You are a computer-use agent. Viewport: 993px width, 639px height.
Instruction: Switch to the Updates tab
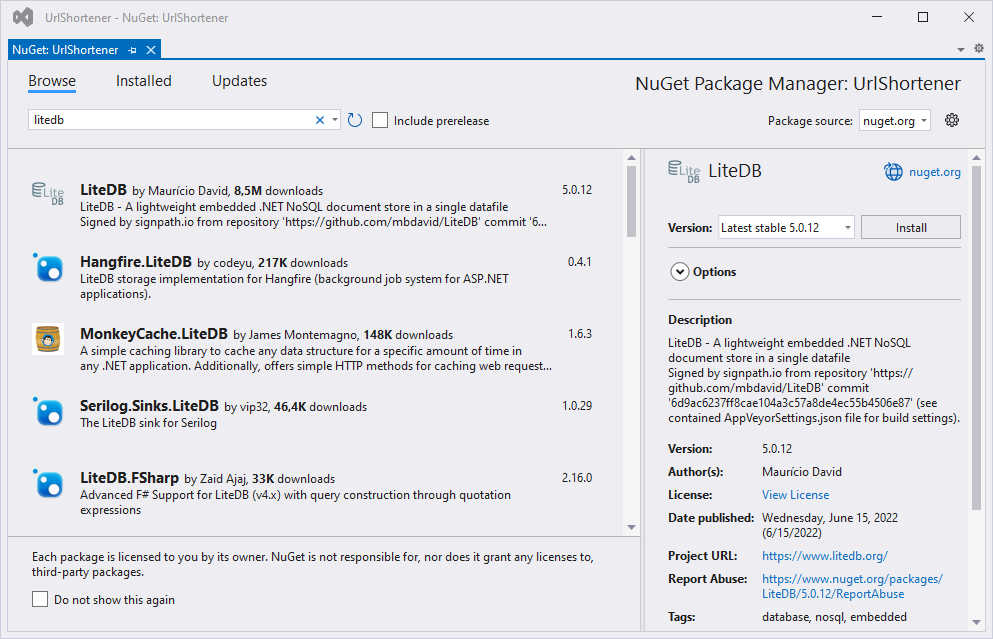(x=239, y=81)
